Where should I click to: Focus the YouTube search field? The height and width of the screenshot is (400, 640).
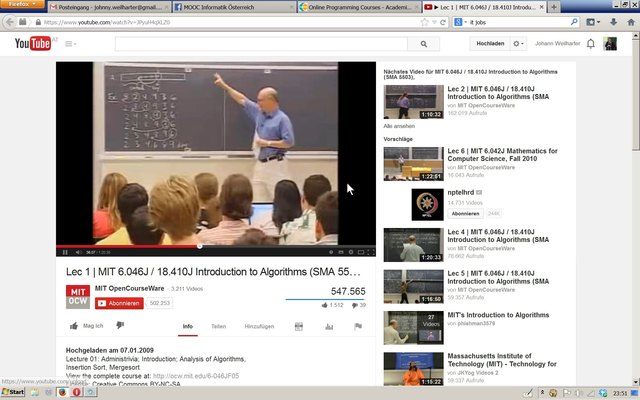[261, 44]
